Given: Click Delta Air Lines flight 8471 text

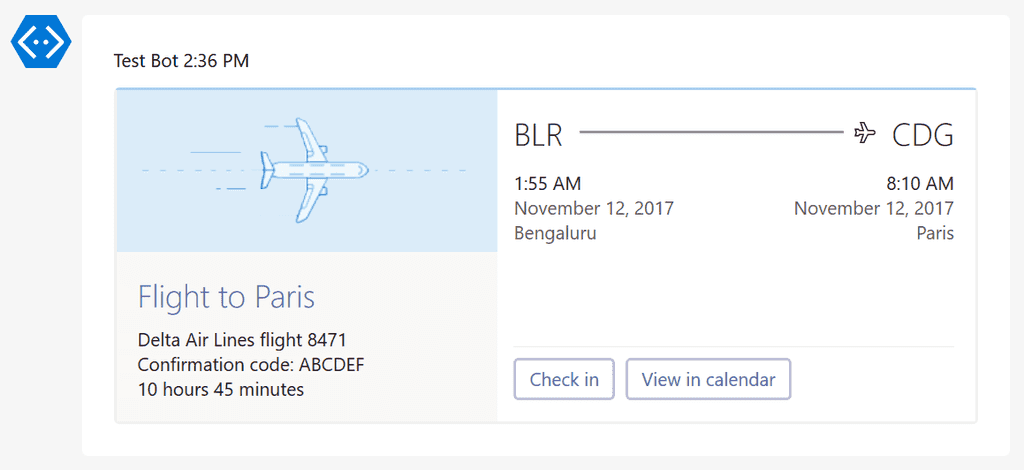Looking at the screenshot, I should pyautogui.click(x=242, y=340).
